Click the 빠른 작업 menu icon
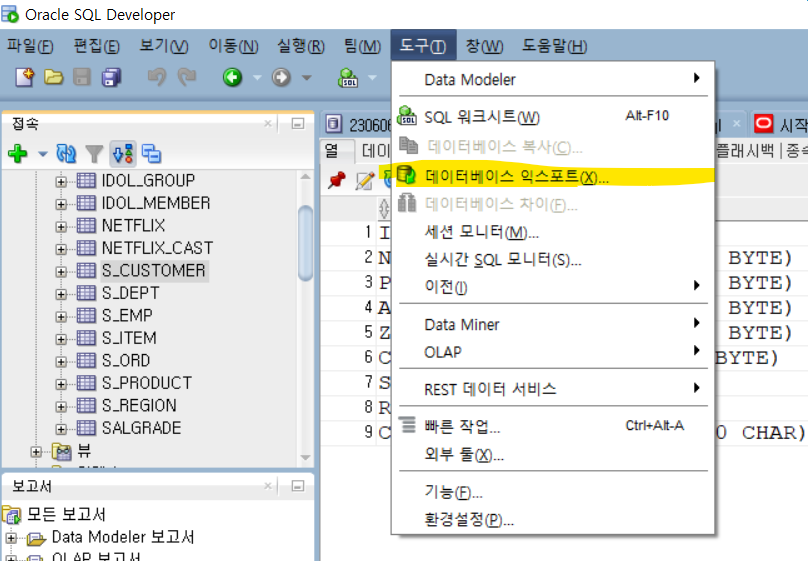Image resolution: width=808 pixels, height=561 pixels. pos(407,424)
